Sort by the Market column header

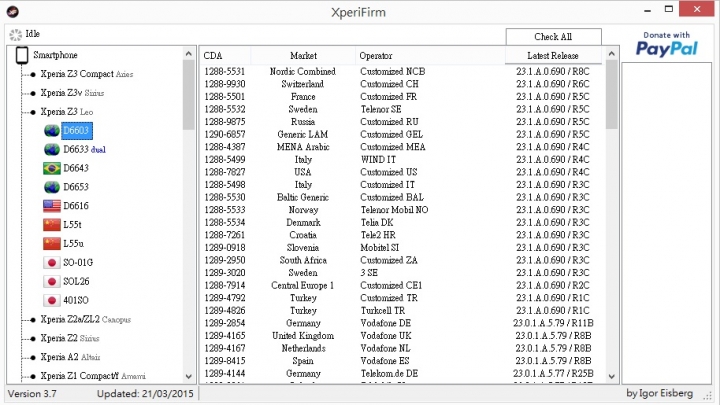[303, 56]
